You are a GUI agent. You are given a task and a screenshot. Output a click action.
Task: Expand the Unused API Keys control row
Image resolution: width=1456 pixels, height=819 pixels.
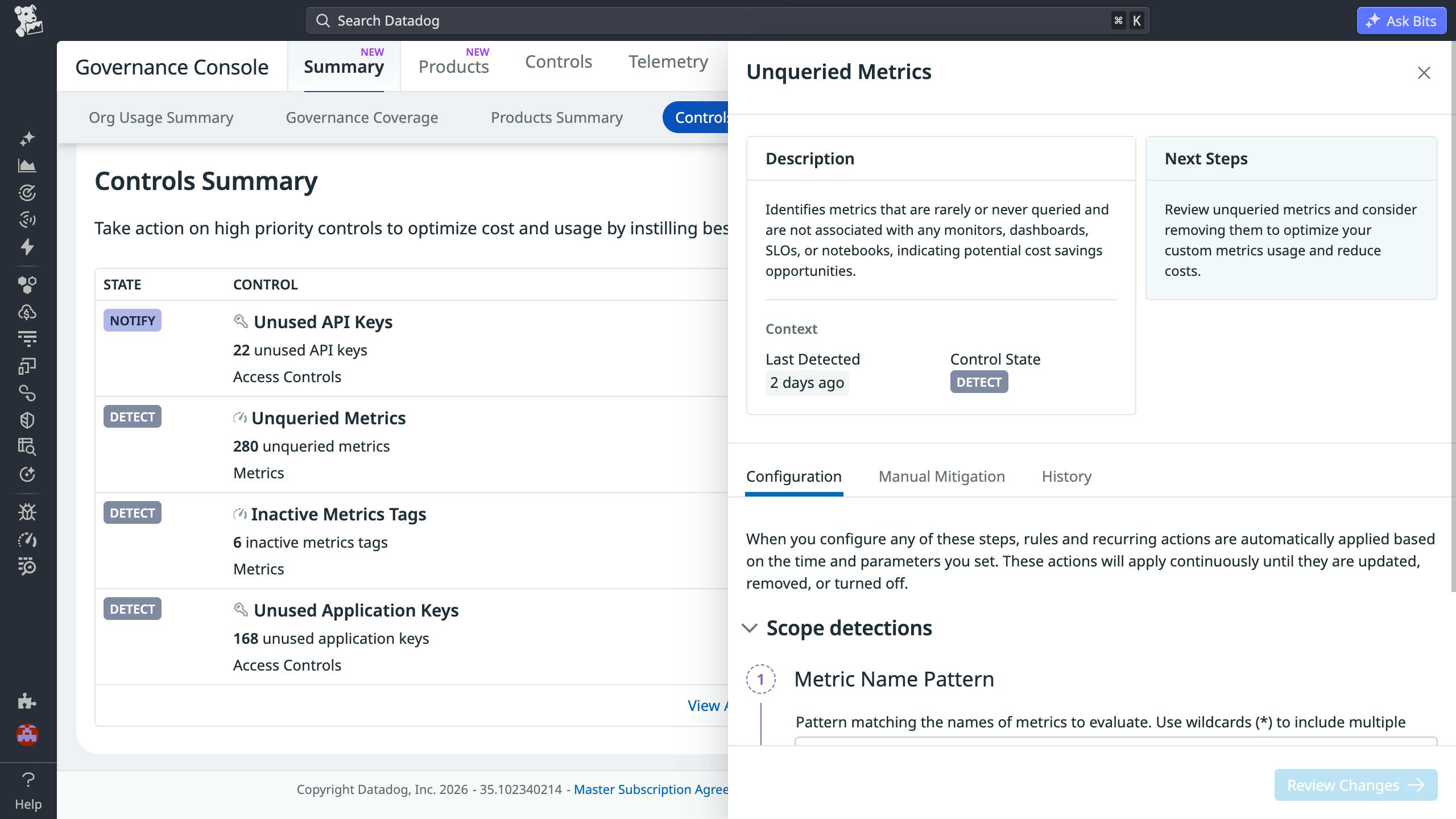tap(322, 322)
